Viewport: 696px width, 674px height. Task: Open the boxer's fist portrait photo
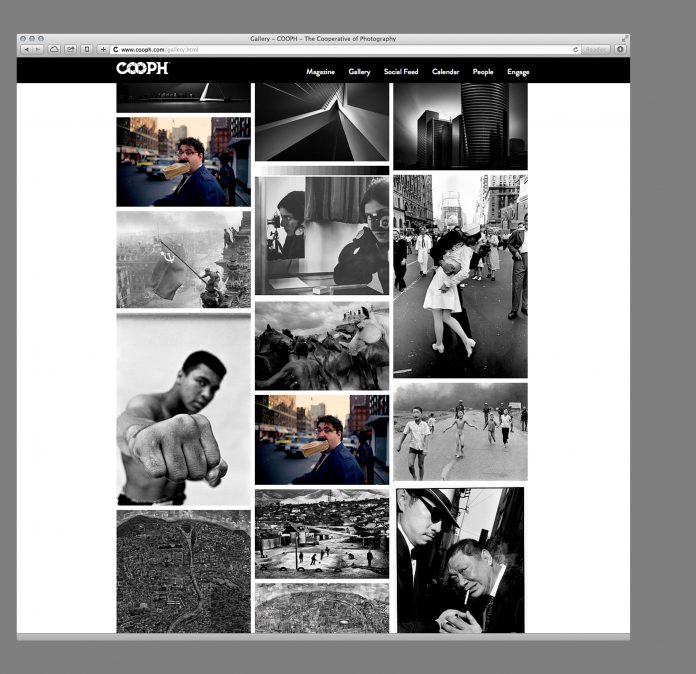coord(183,409)
